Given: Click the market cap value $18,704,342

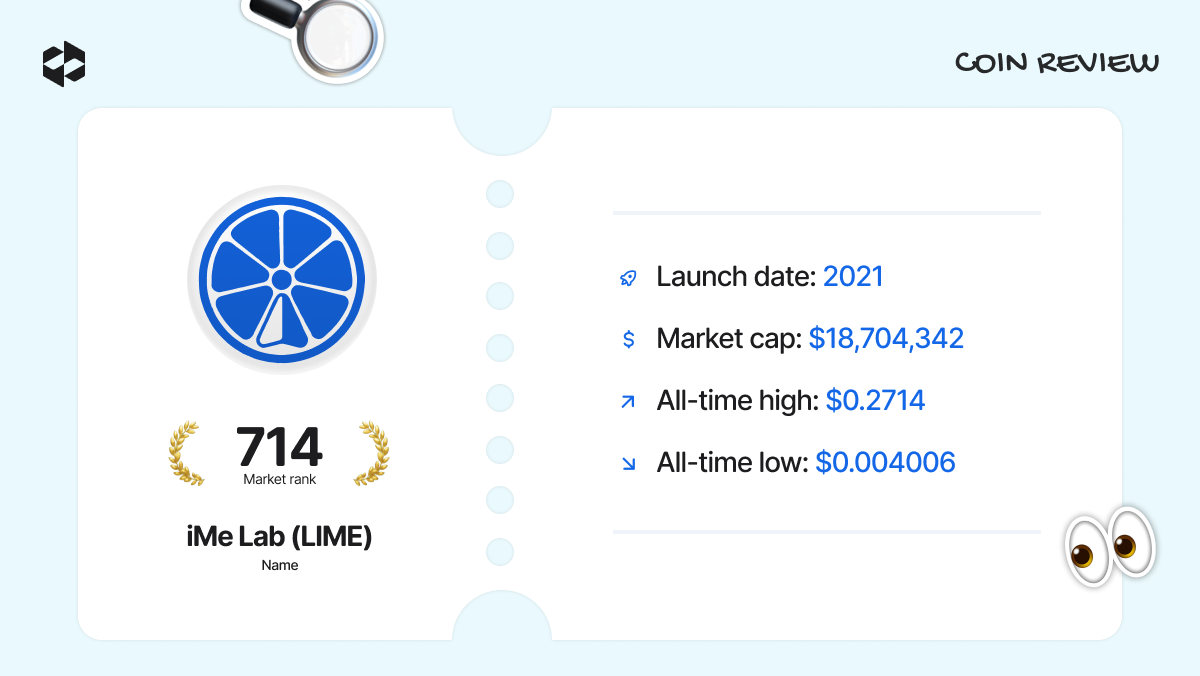Looking at the screenshot, I should (x=886, y=339).
